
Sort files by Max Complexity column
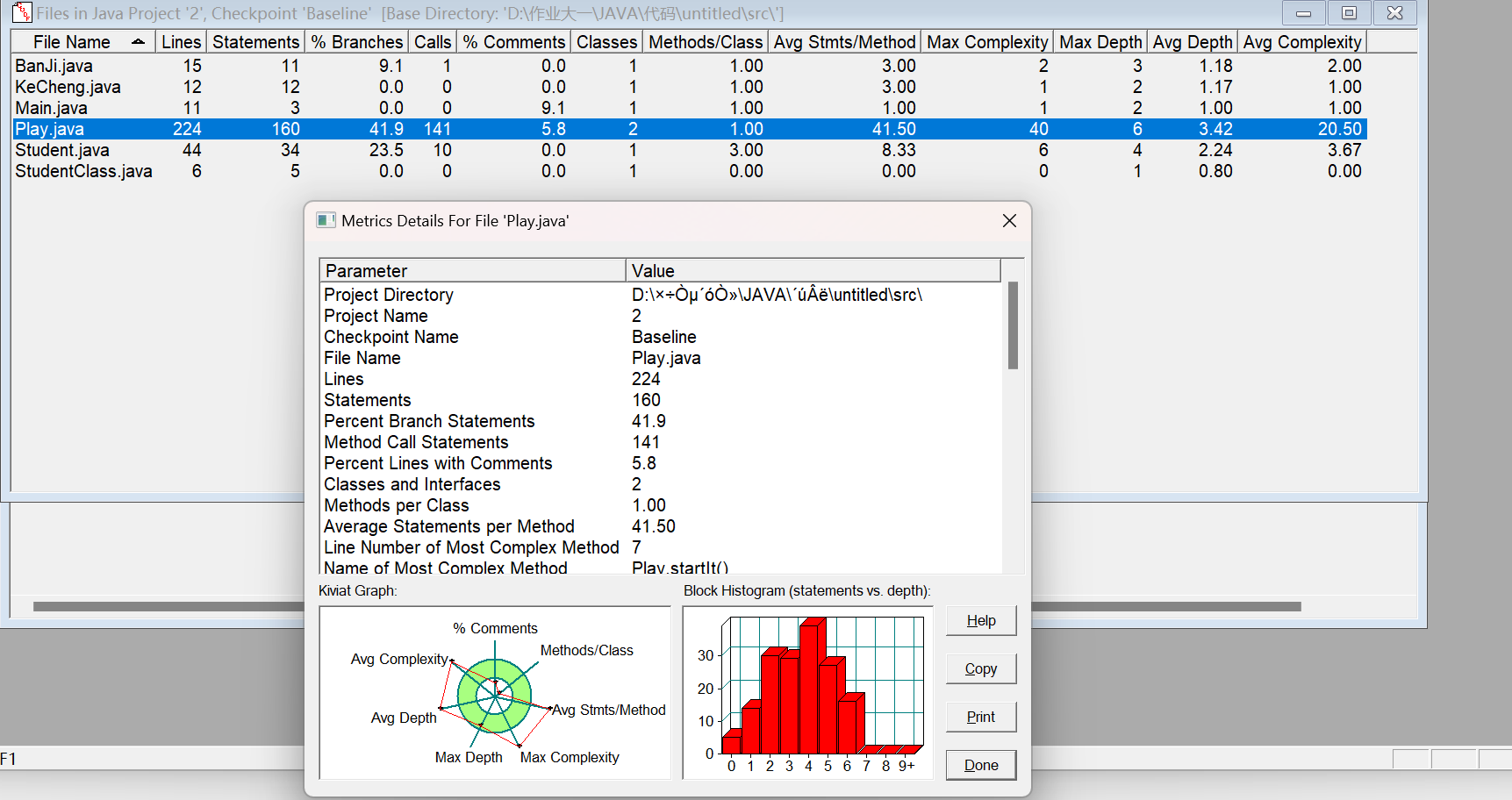pos(986,42)
